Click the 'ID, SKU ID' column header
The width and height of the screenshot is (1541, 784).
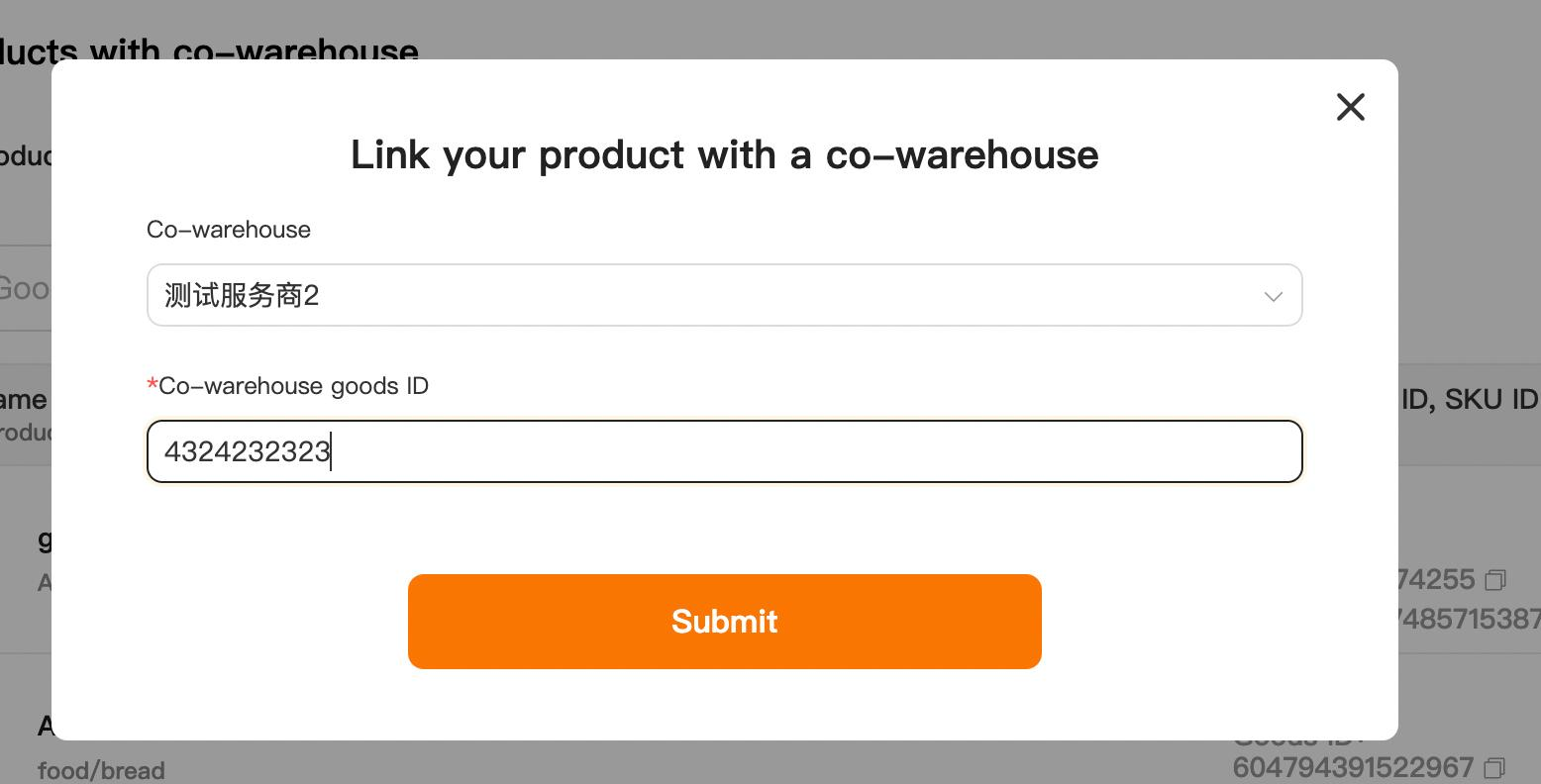point(1469,399)
